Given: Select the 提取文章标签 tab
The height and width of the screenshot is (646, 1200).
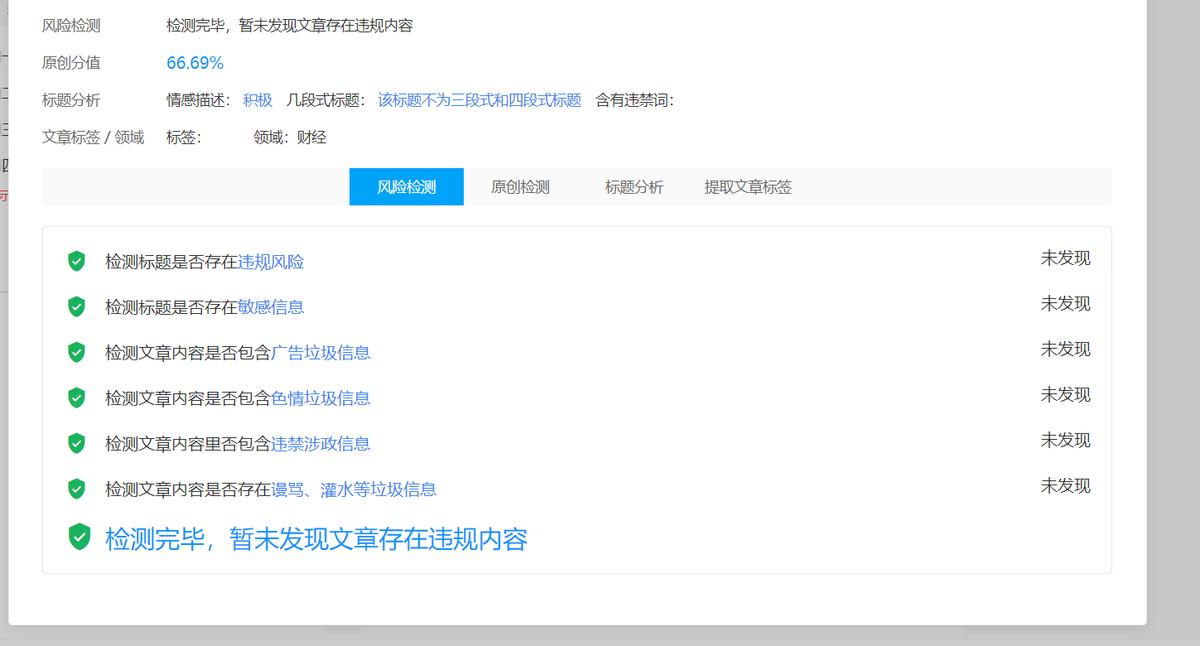Looking at the screenshot, I should pos(745,186).
